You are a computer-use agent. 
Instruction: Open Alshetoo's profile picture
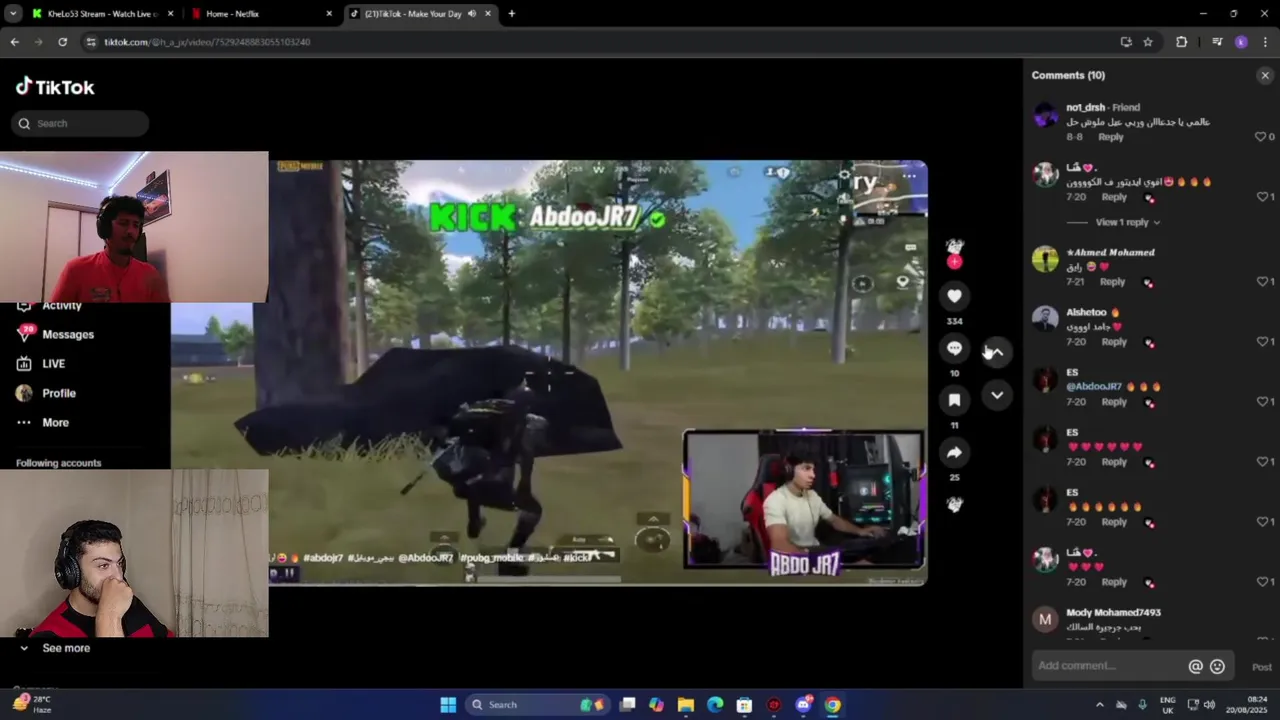1045,319
